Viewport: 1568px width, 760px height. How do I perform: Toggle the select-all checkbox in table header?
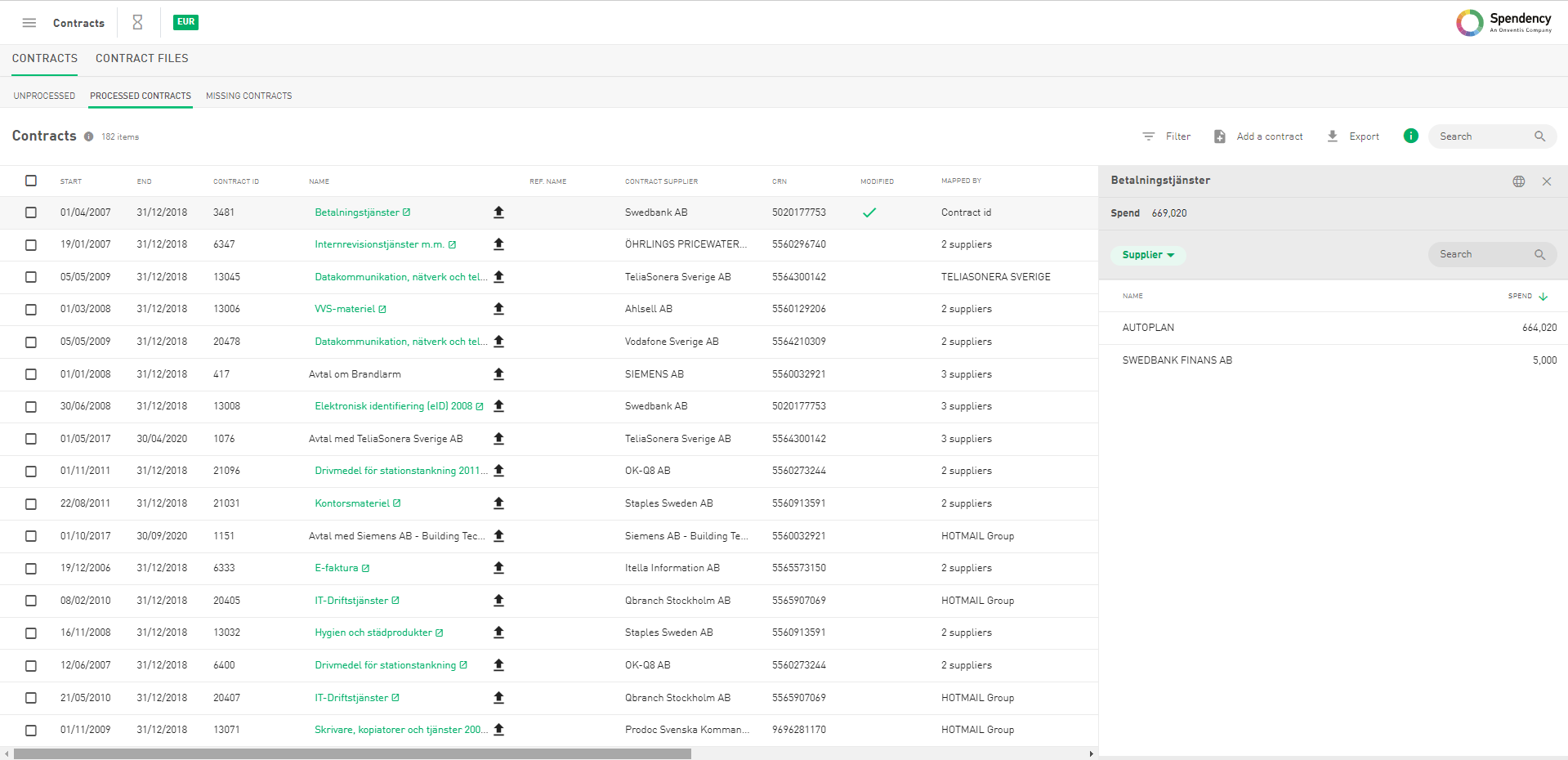[31, 181]
